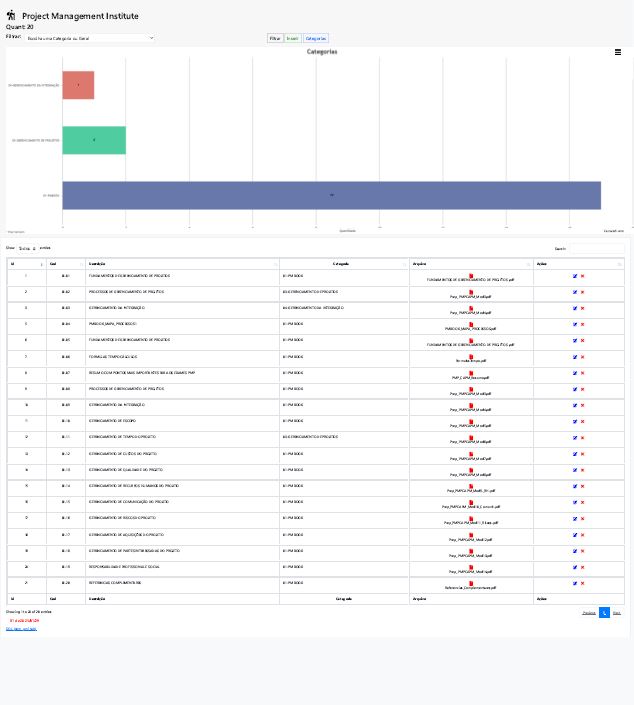Focus the table Search input field
This screenshot has height=705, width=634.
597,248
